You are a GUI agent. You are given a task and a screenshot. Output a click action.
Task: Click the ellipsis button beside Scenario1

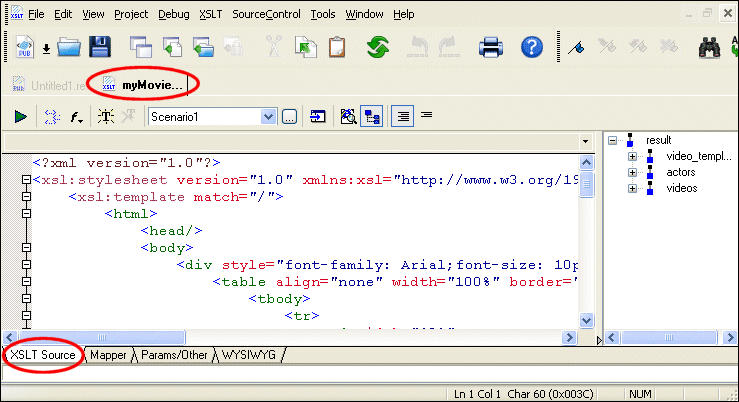click(x=288, y=117)
